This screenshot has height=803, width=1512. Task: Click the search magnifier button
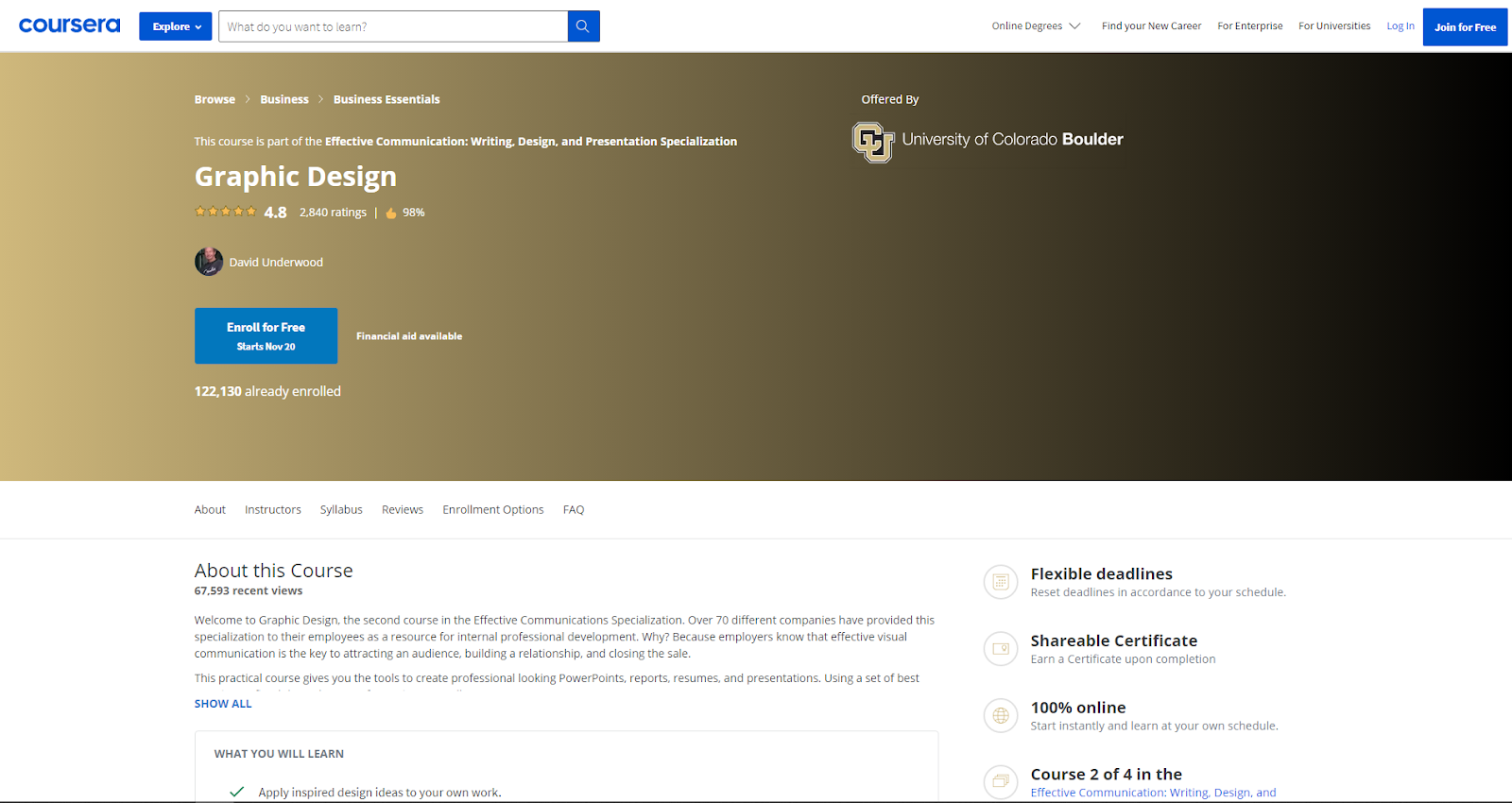coord(583,26)
